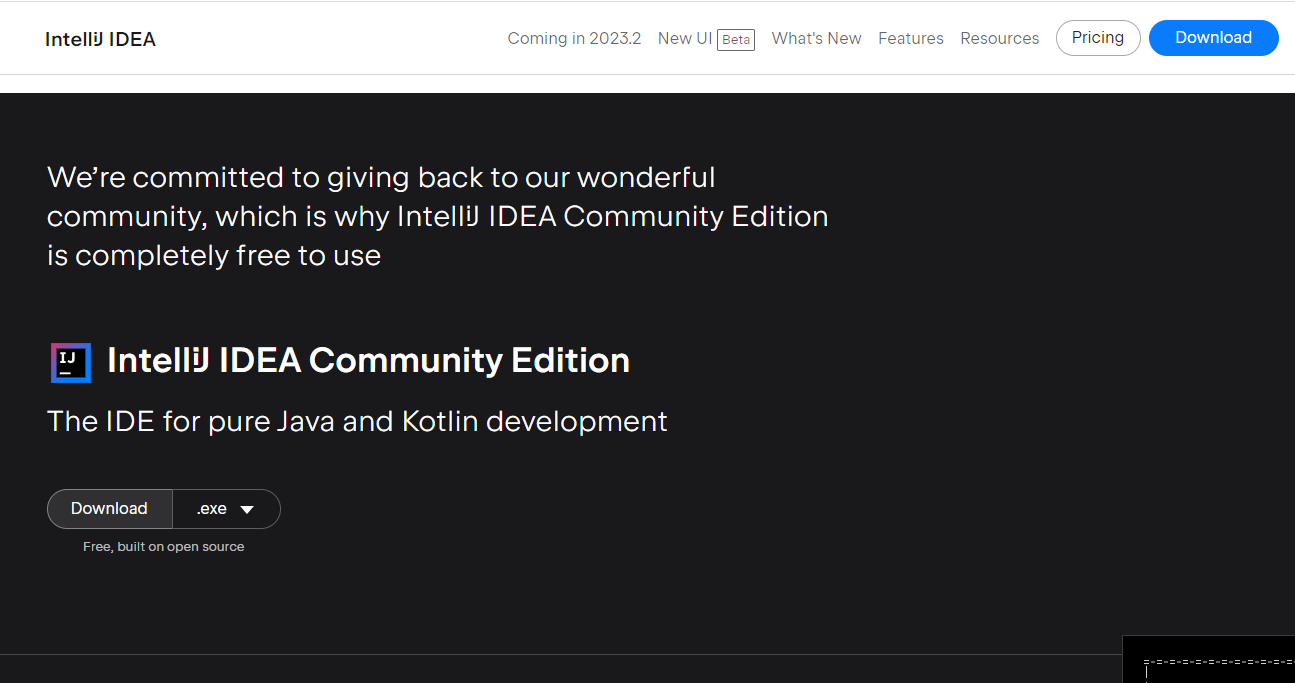Open the Resources menu

(999, 38)
